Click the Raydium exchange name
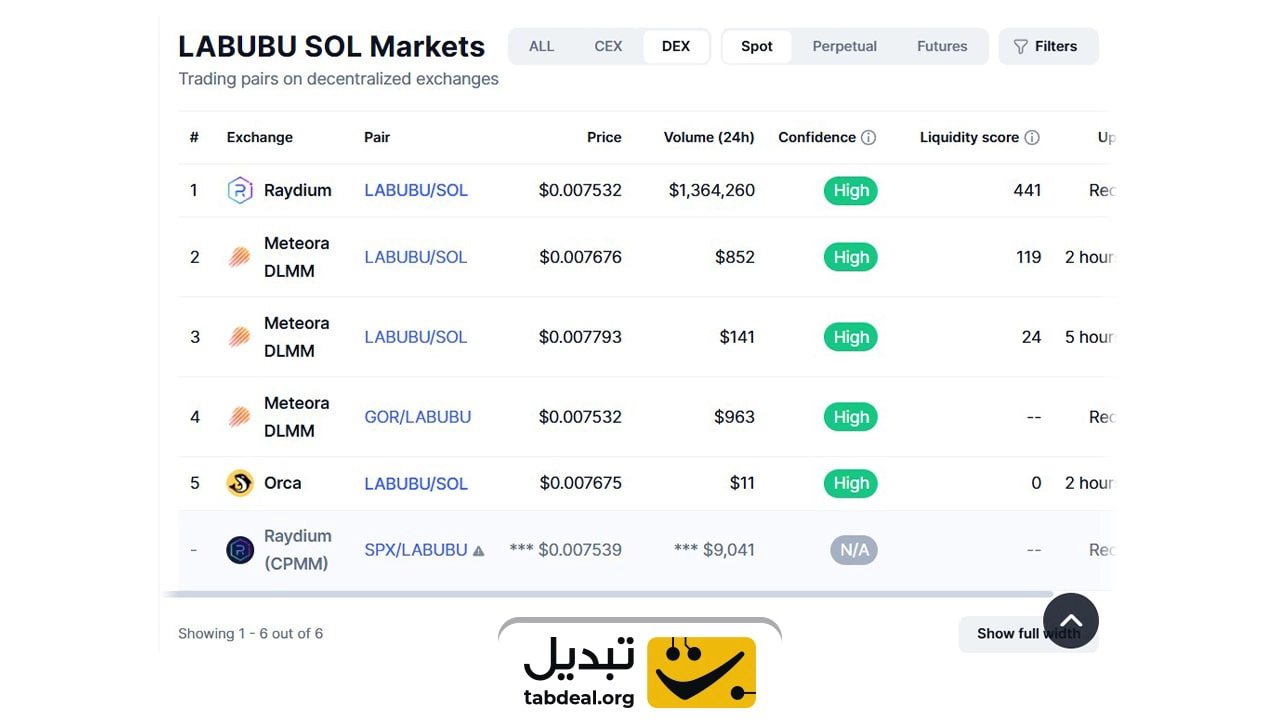Screen dimensions: 1280x720 [298, 190]
